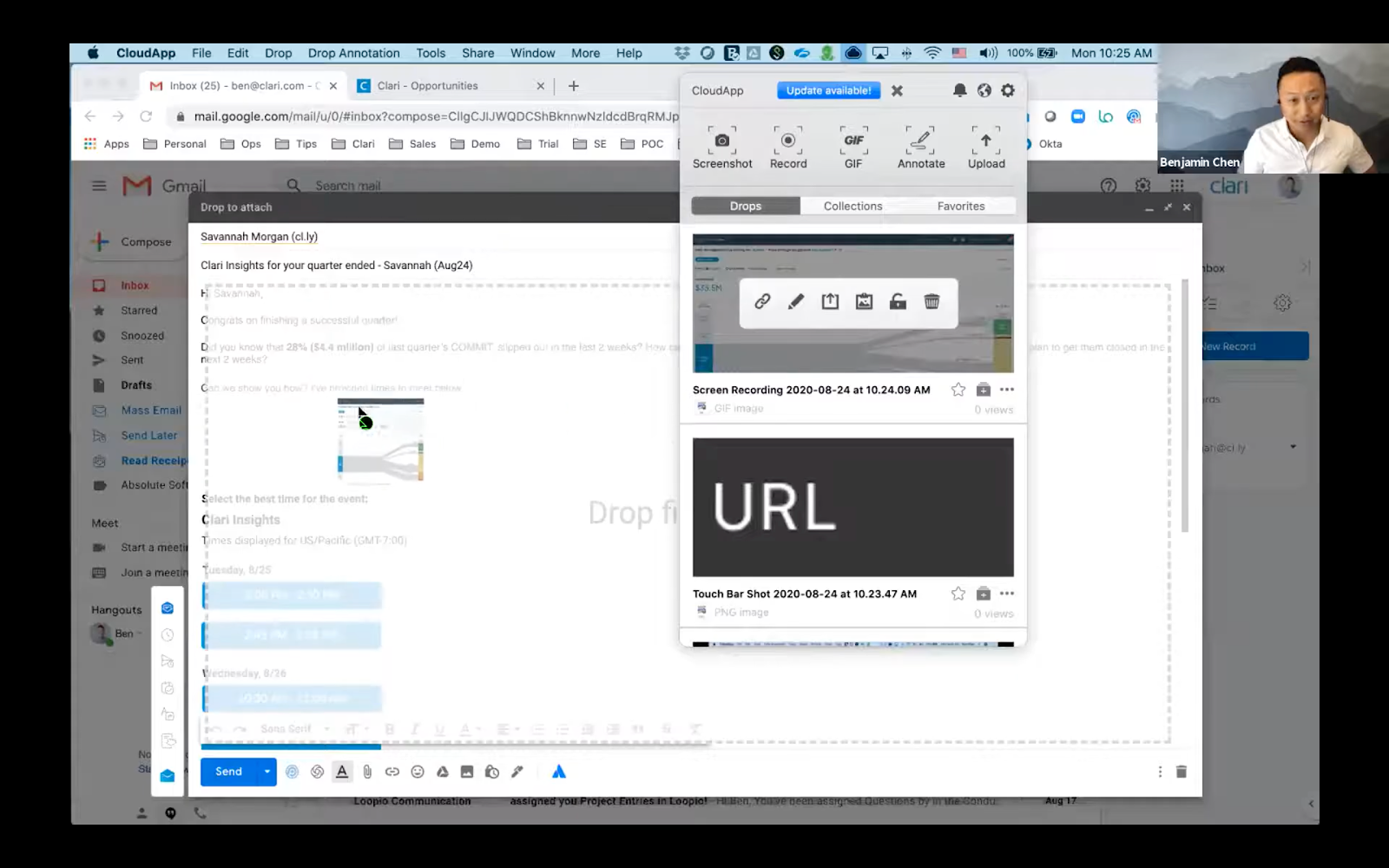
Task: Open the Tools menu
Action: point(431,53)
